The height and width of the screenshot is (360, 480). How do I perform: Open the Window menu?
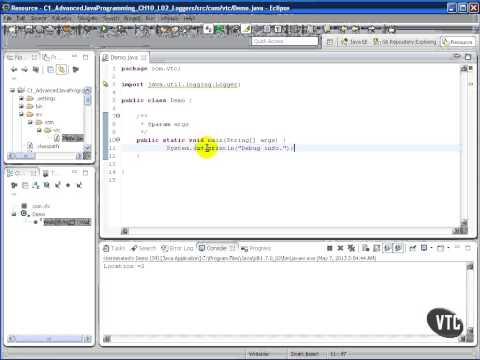pos(170,18)
